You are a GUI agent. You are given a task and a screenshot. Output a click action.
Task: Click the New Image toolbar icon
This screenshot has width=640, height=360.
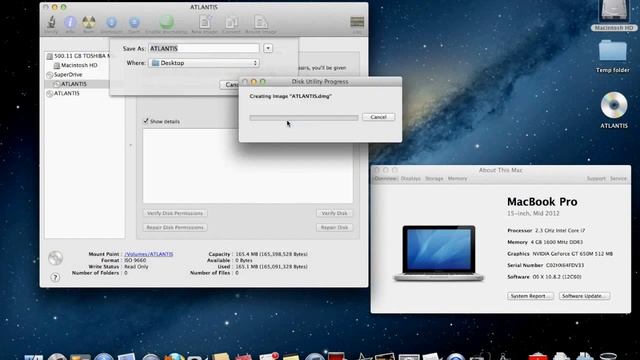pyautogui.click(x=204, y=24)
